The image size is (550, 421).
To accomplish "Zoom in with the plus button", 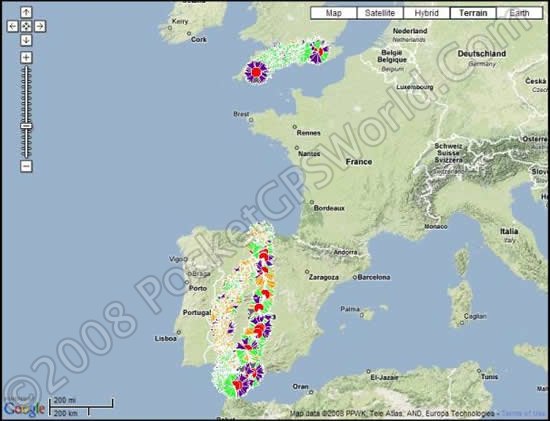I will 26,58.
